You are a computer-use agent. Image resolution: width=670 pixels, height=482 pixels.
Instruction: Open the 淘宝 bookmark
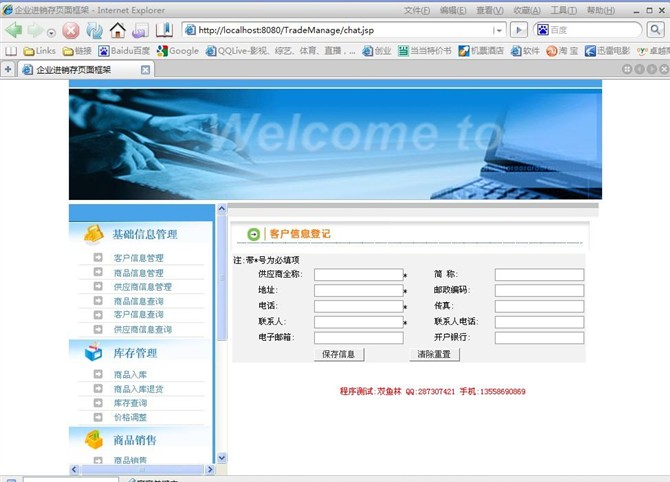point(562,51)
